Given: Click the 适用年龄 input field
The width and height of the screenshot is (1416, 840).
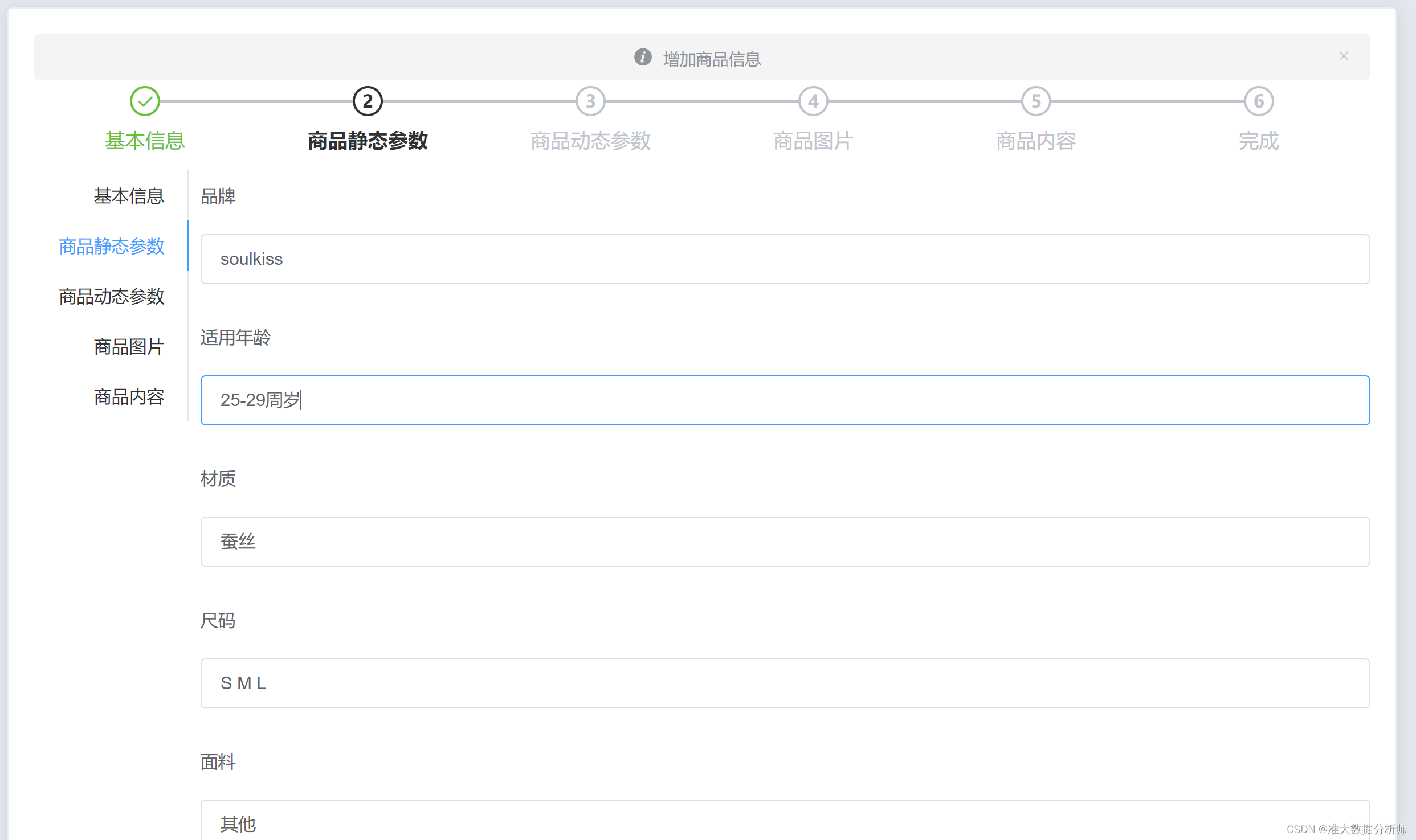Looking at the screenshot, I should click(x=785, y=400).
